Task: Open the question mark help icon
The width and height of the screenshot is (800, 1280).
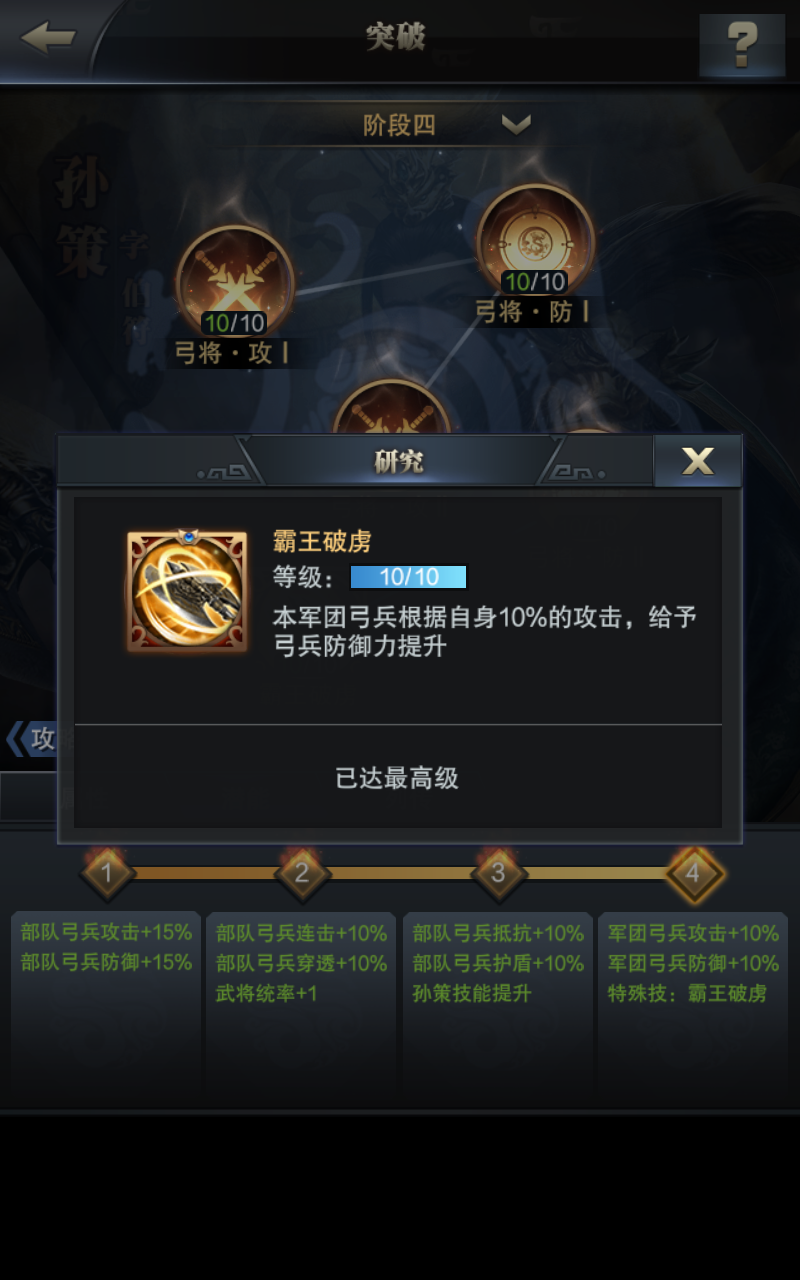Action: pos(742,44)
